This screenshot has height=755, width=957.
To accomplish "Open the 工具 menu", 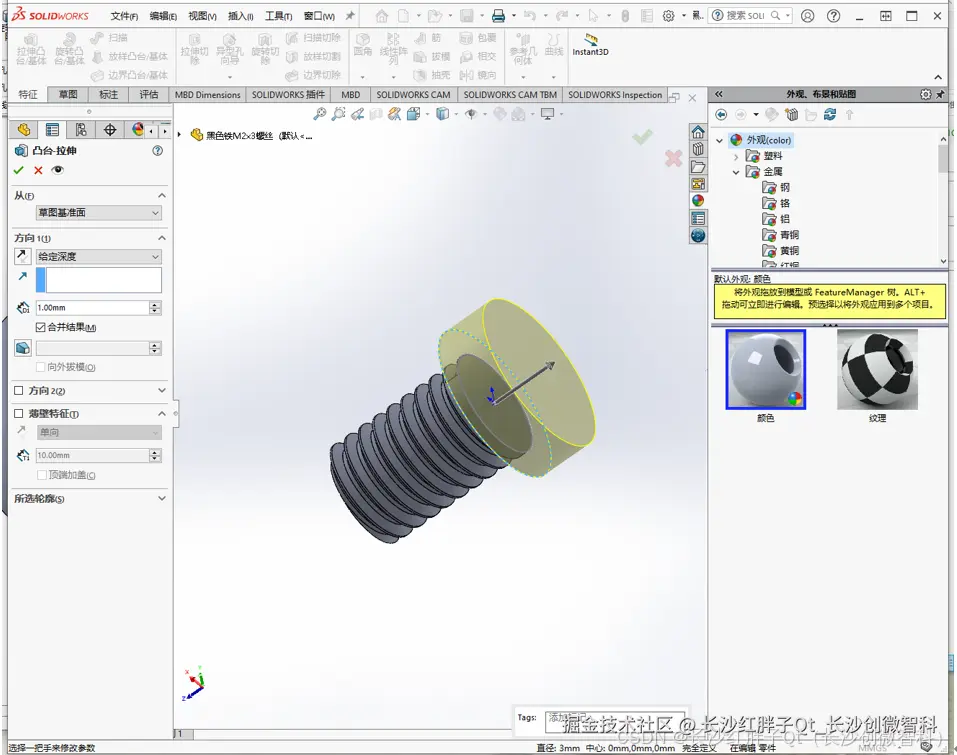I will point(278,16).
